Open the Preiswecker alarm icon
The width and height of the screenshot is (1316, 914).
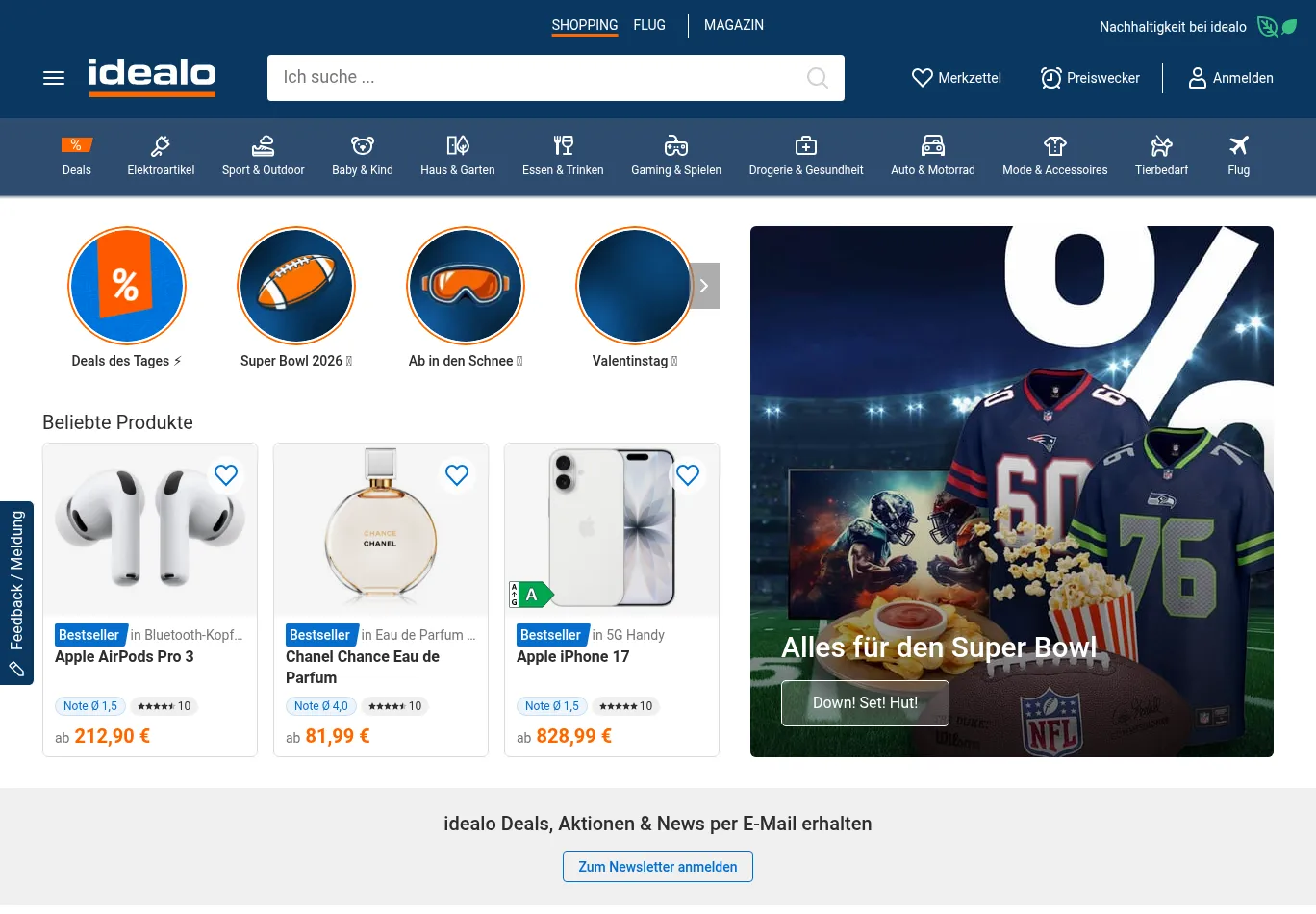1050,78
